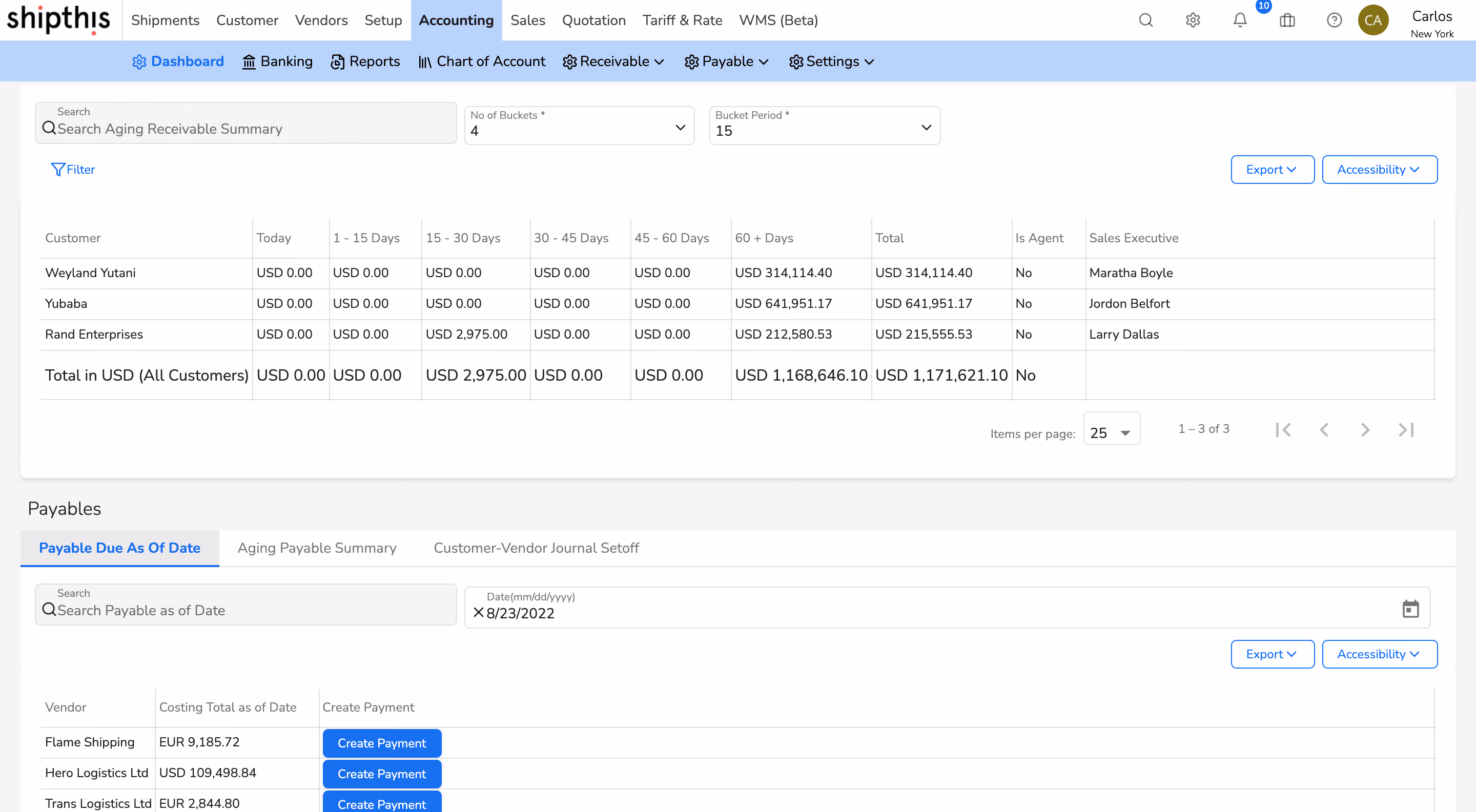Open the WMS (Beta) menu
Image resolution: width=1476 pixels, height=812 pixels.
coord(778,20)
